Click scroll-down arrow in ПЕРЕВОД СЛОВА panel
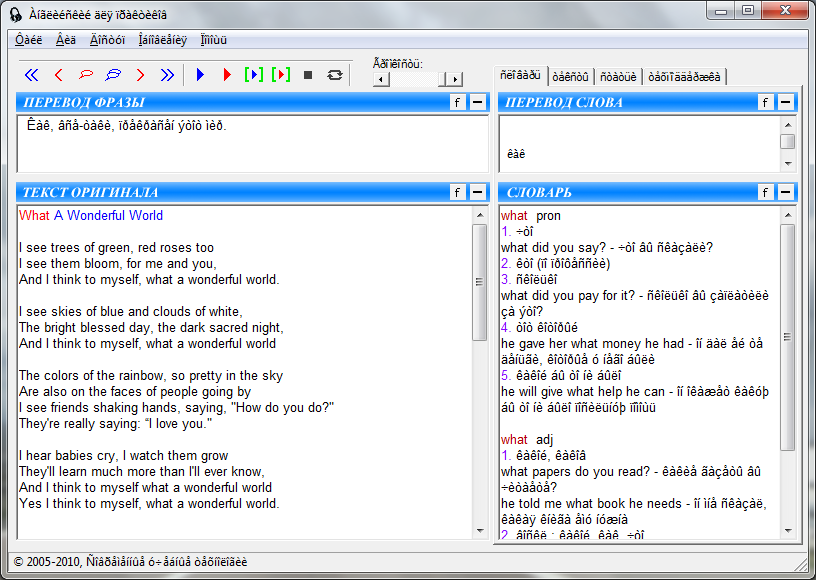819x580 pixels. click(788, 164)
